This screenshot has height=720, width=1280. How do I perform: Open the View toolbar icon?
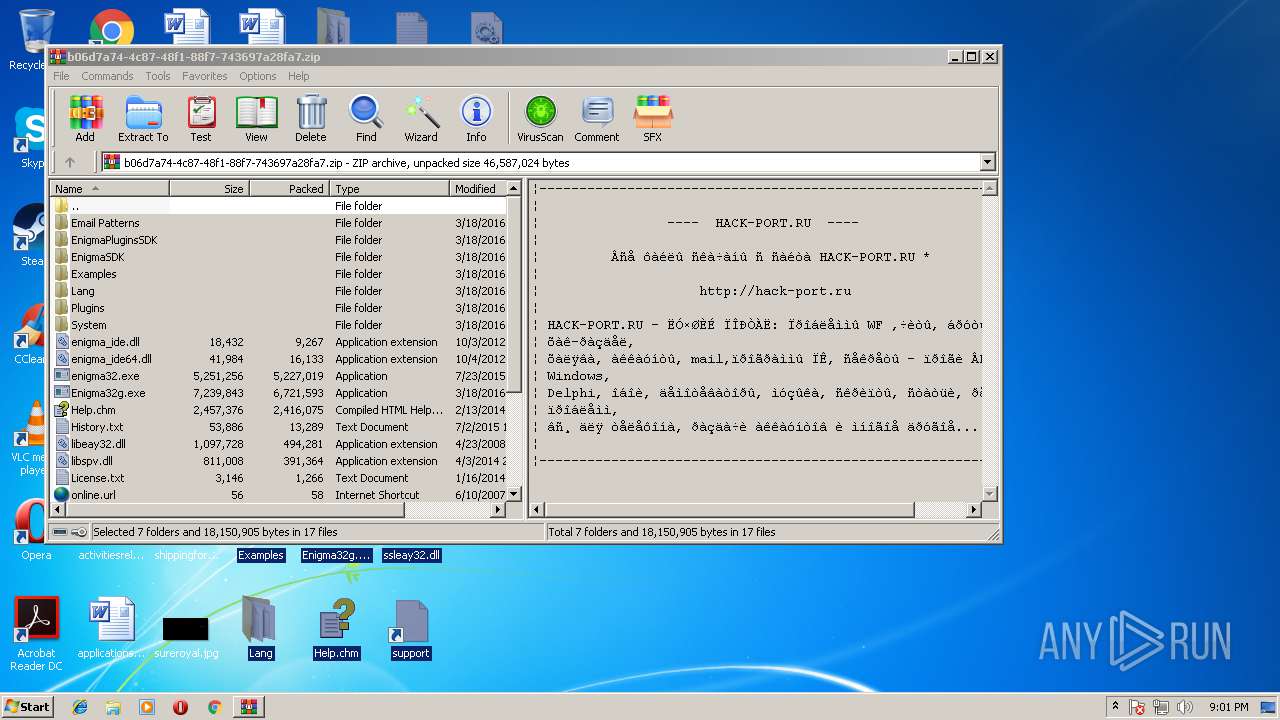[x=256, y=119]
